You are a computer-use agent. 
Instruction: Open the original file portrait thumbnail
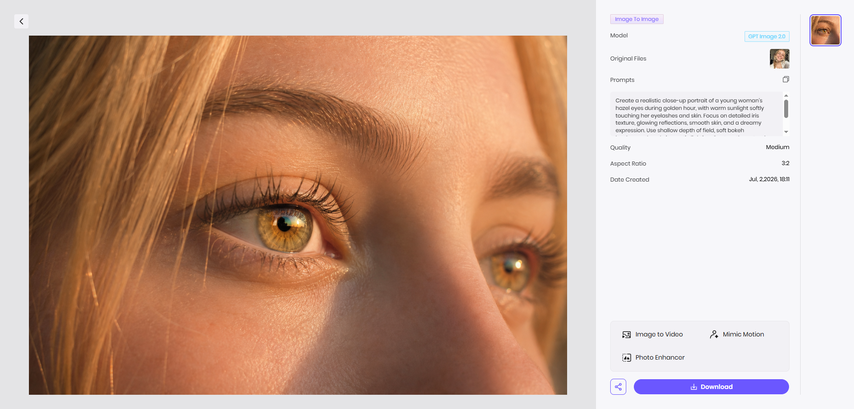(x=779, y=58)
